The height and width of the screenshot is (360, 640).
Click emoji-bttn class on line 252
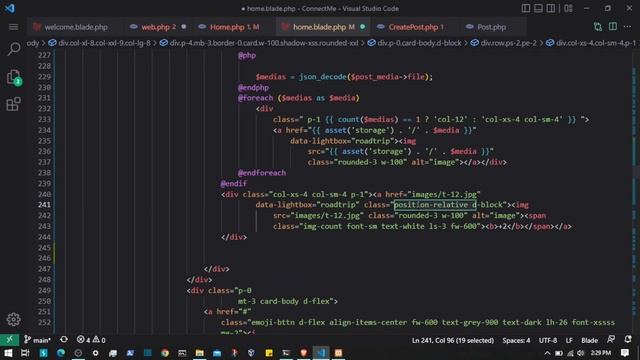[x=272, y=322]
